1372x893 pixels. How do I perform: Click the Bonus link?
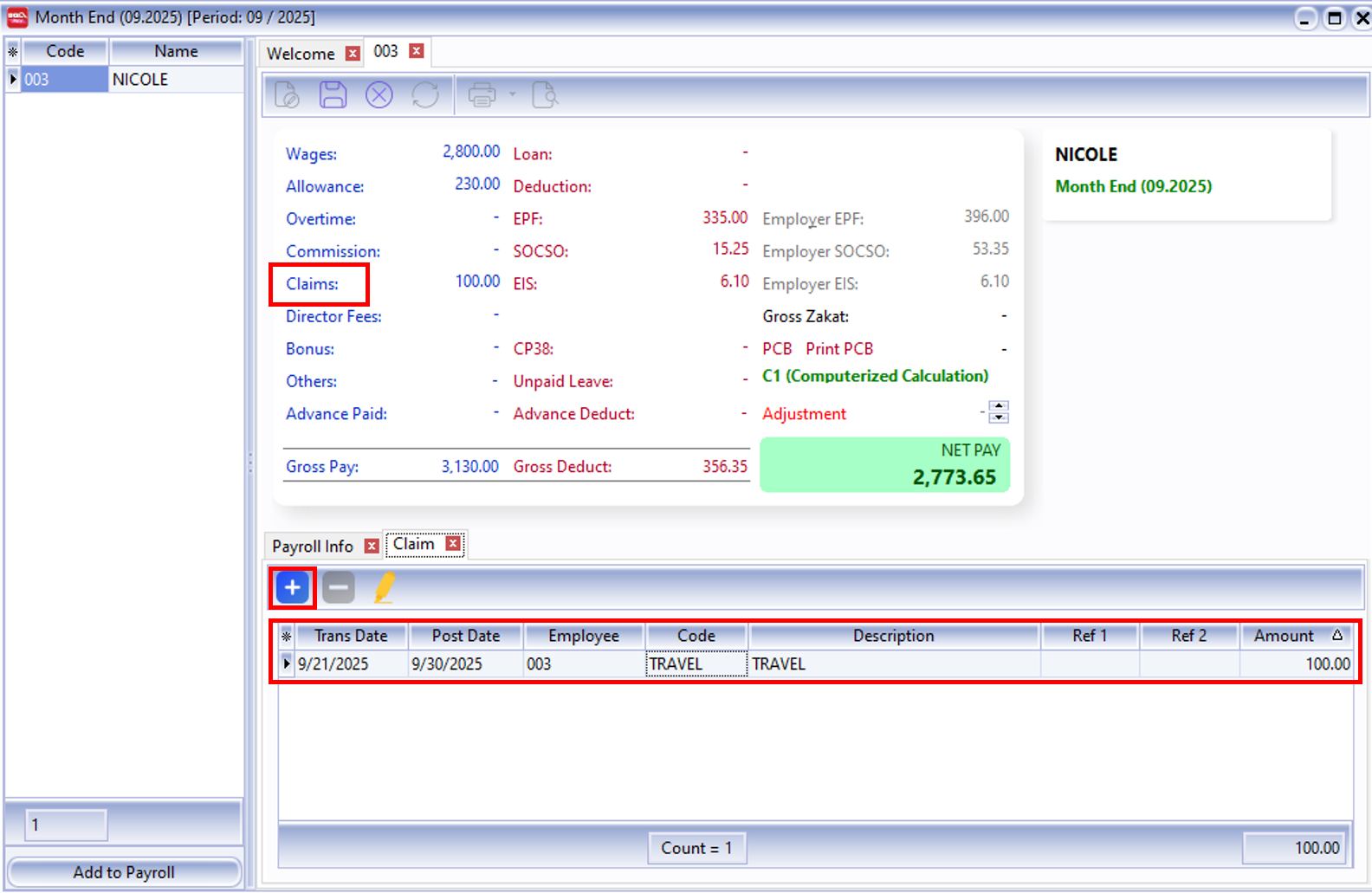tap(310, 349)
